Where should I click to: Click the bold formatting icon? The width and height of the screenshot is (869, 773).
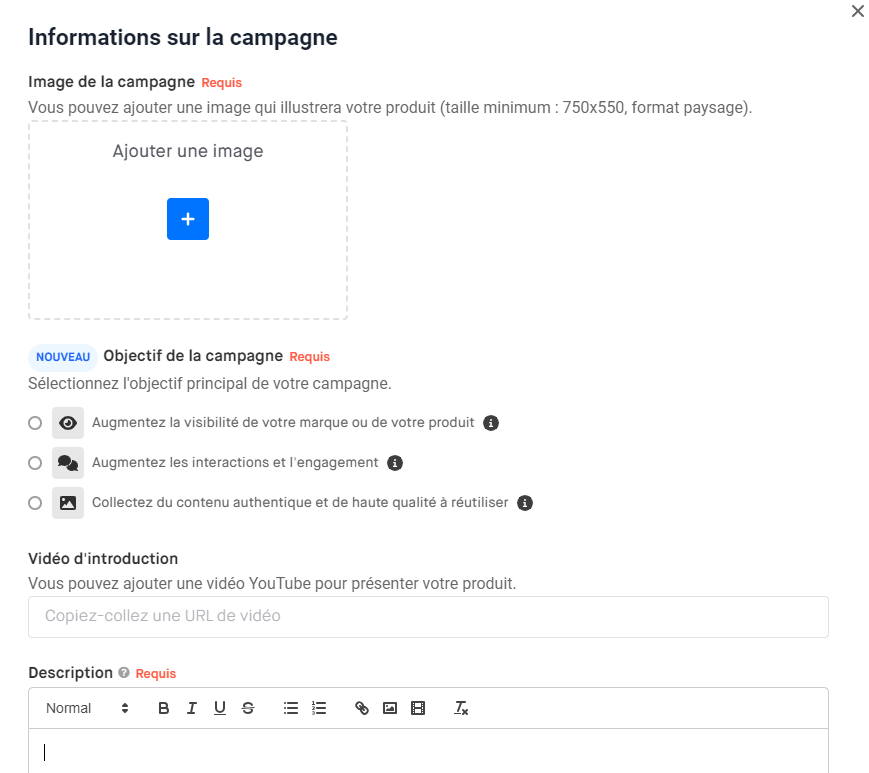click(164, 708)
